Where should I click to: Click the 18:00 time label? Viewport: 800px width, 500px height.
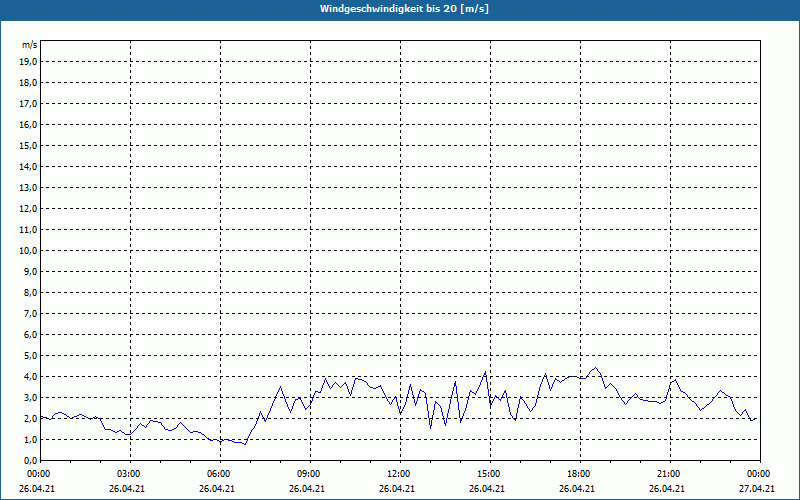(x=579, y=474)
